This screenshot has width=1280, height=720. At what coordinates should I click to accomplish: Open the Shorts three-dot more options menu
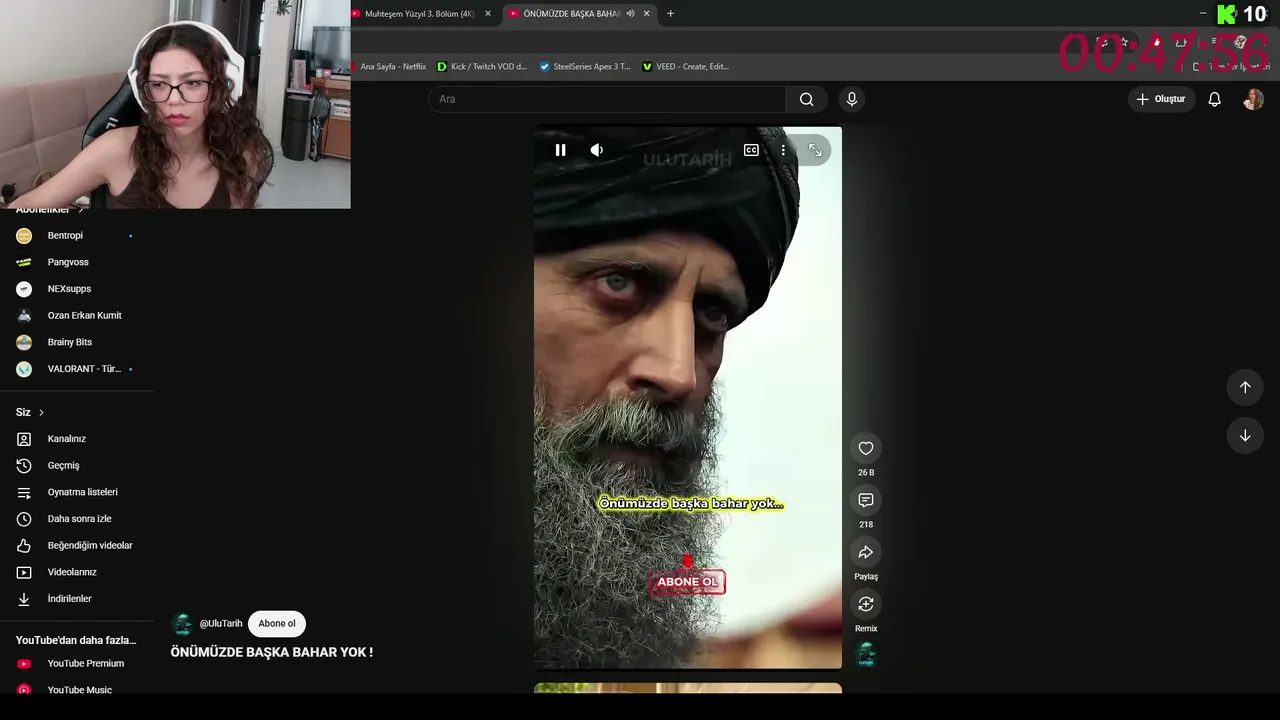(783, 150)
